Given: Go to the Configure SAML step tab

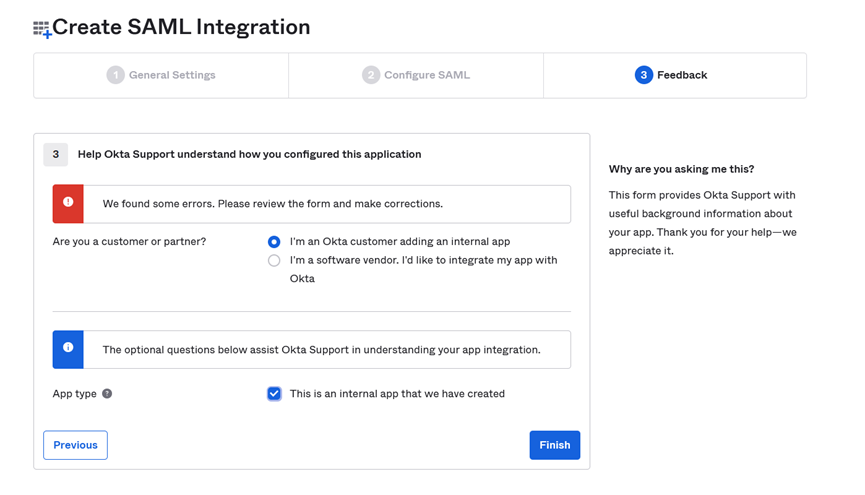Looking at the screenshot, I should coord(416,76).
